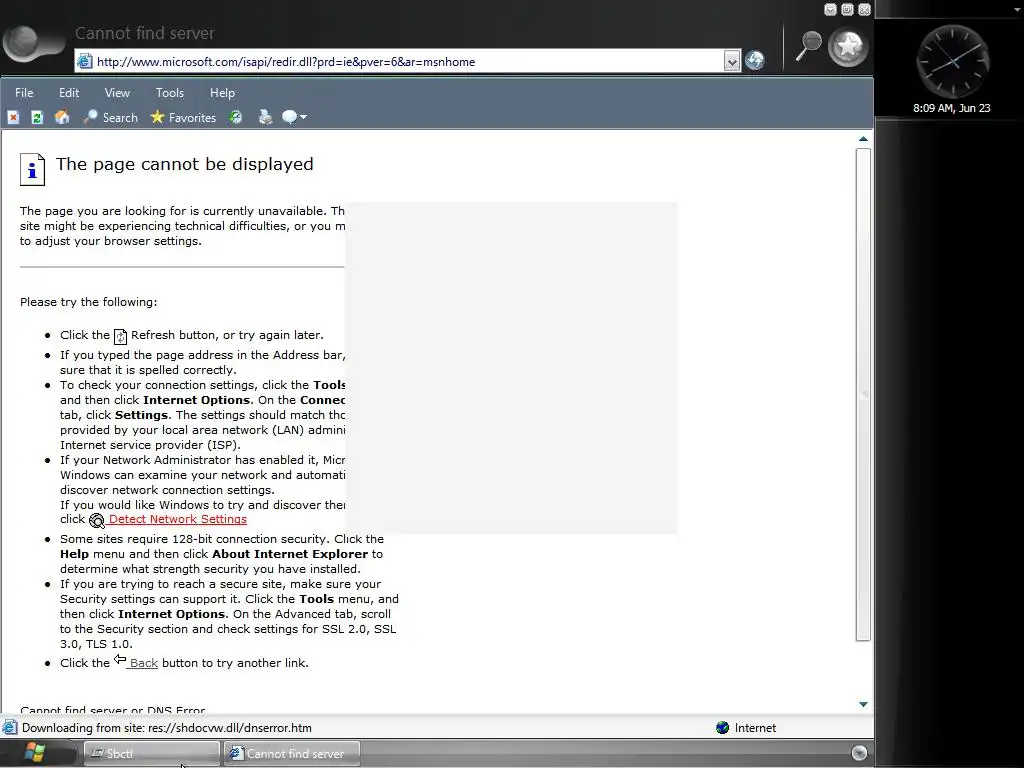The width and height of the screenshot is (1024, 768).
Task: Click the large magnifying glass icon
Action: pyautogui.click(x=808, y=46)
